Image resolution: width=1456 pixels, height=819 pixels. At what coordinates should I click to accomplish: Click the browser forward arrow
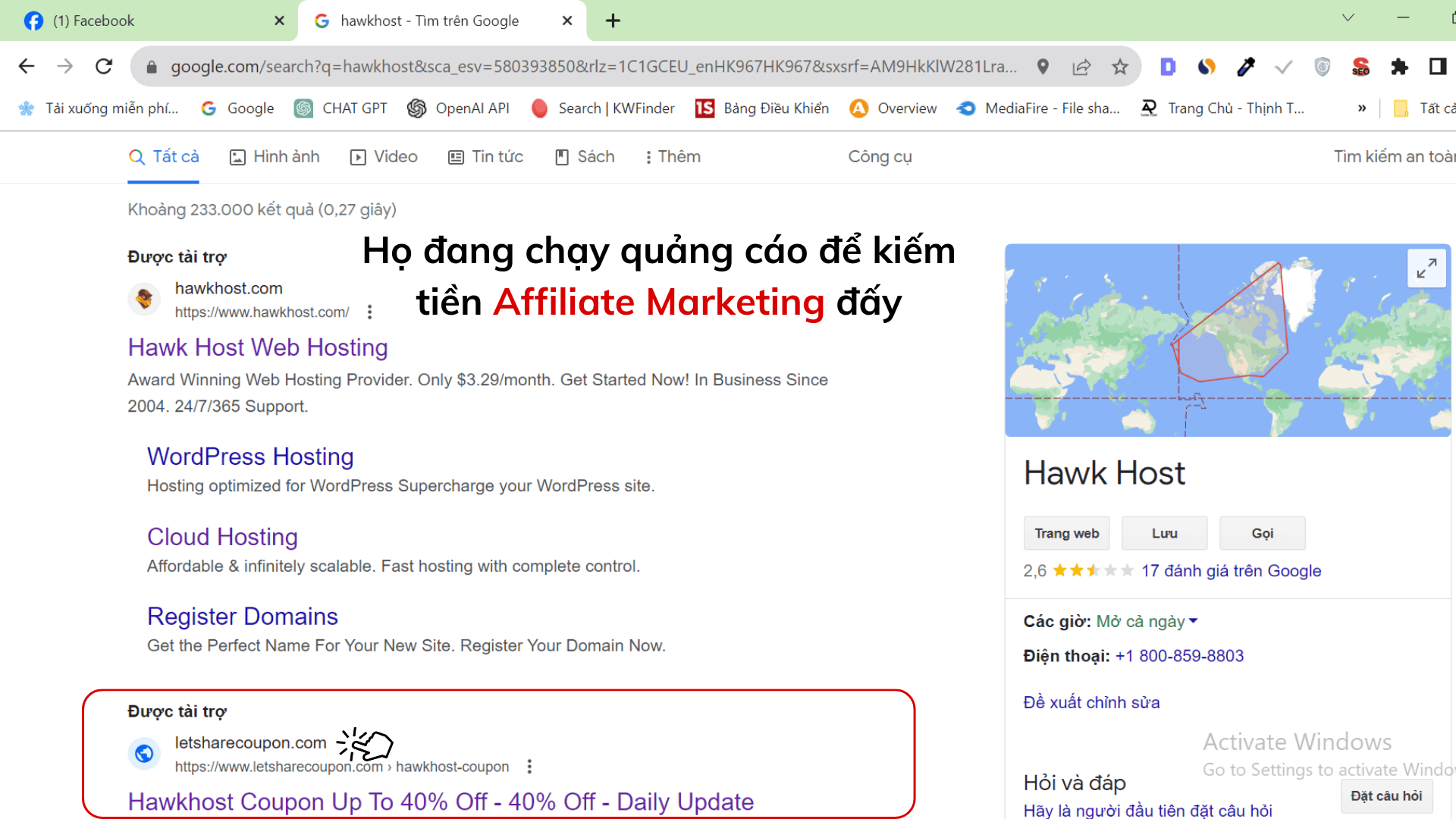[x=65, y=67]
